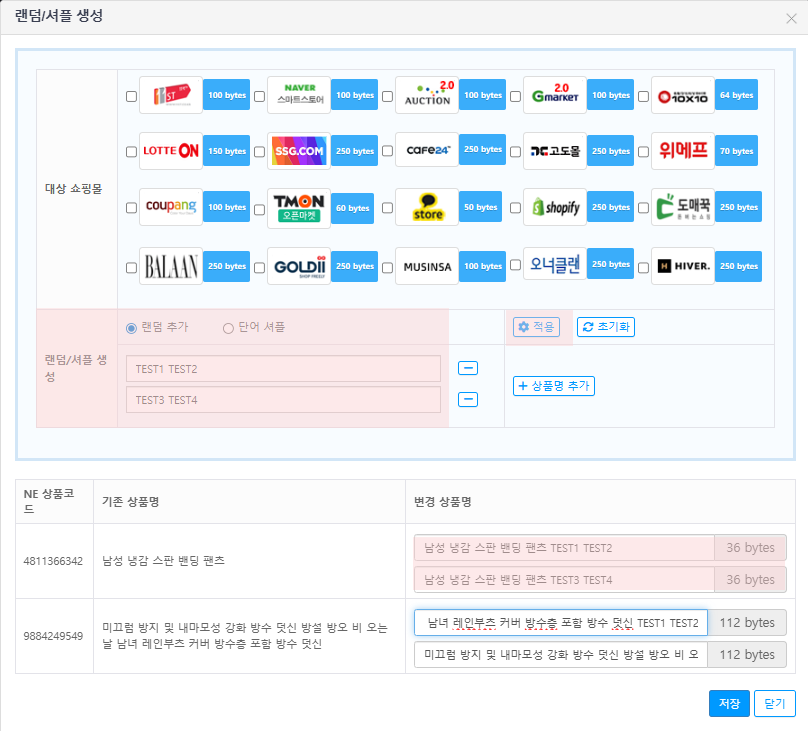Check the TMON checkbox
The width and height of the screenshot is (808, 731).
pos(260,210)
